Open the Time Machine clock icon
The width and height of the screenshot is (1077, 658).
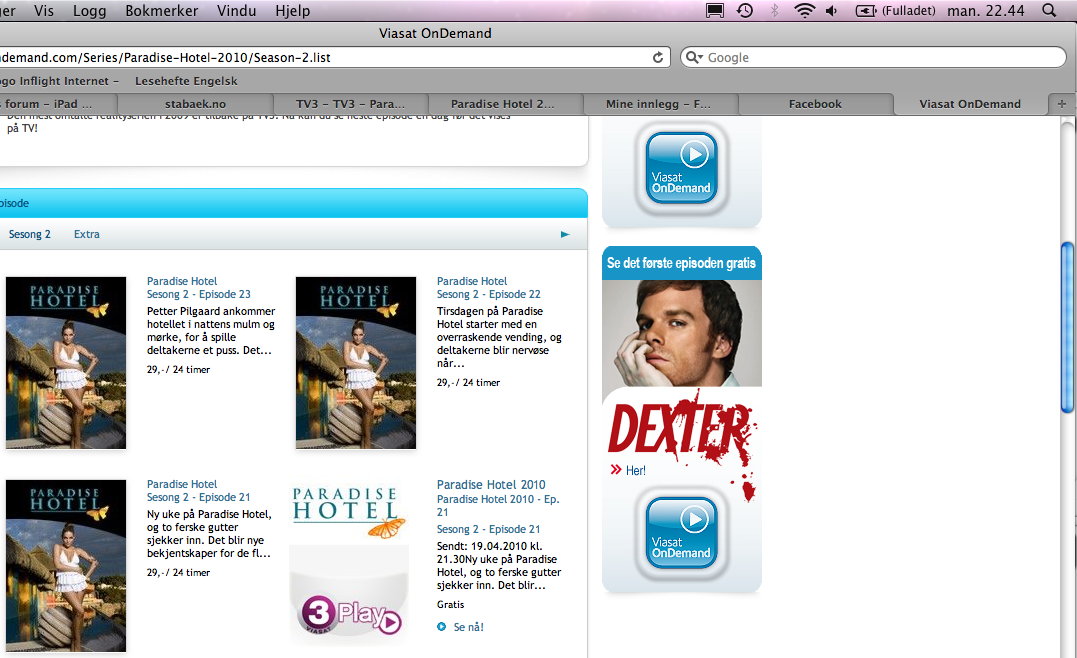tap(745, 10)
